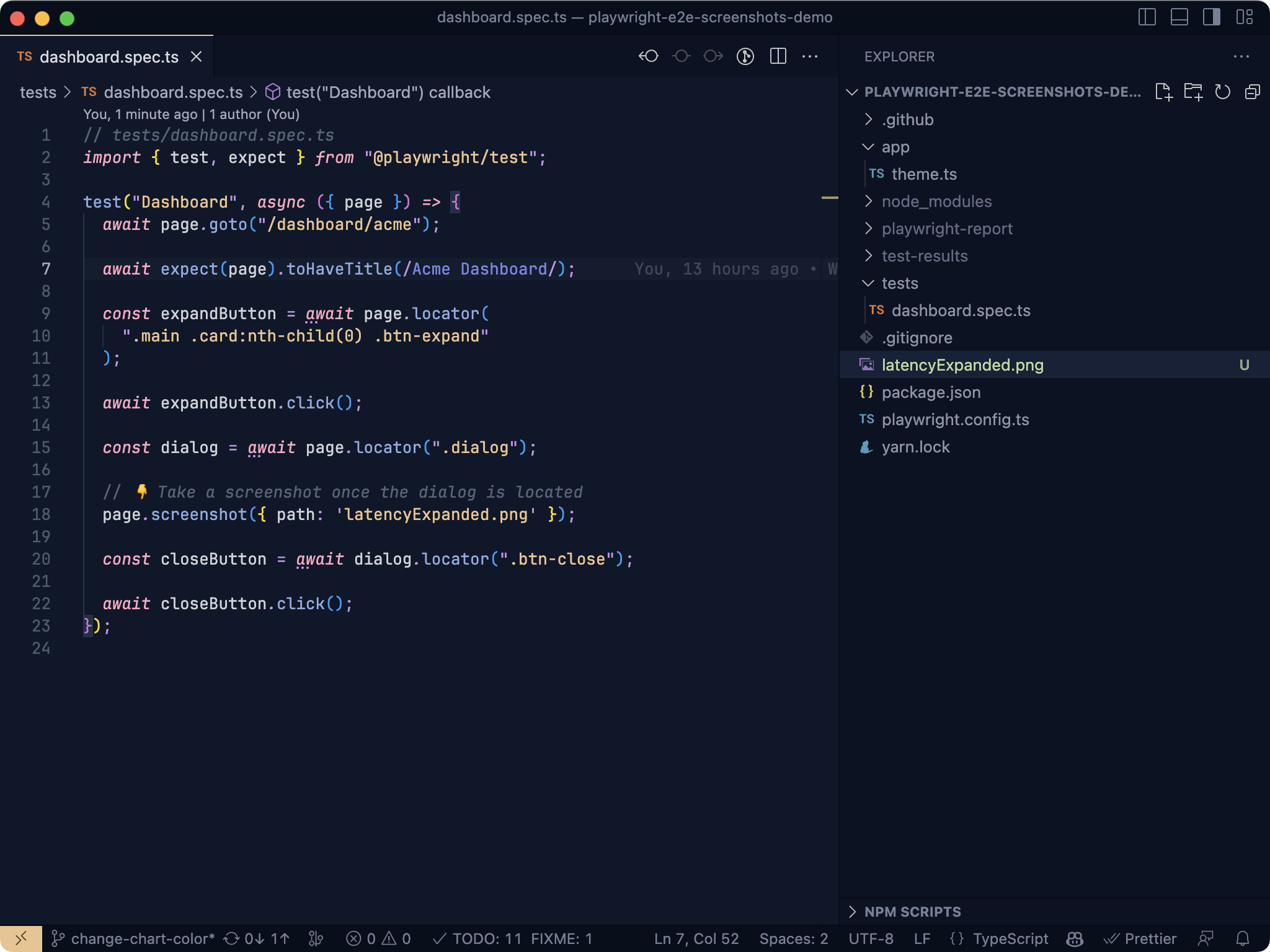Image resolution: width=1270 pixels, height=952 pixels.
Task: Open Explorer options via ellipsis menu
Action: (1243, 56)
